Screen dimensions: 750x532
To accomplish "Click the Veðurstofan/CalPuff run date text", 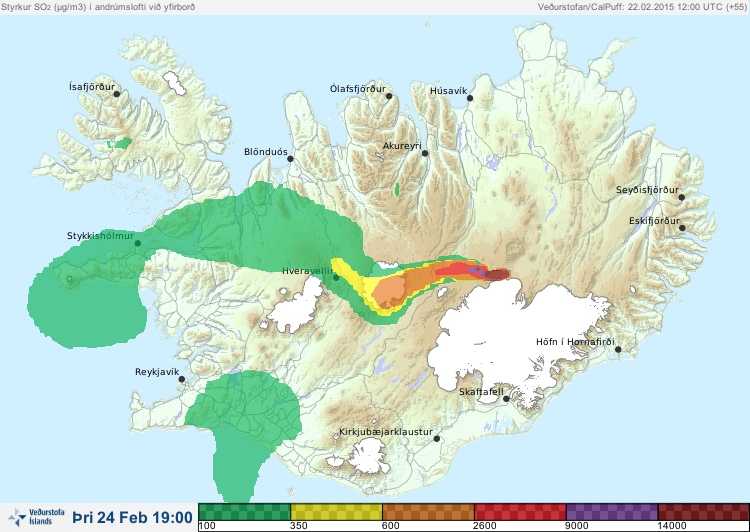I will coord(641,7).
